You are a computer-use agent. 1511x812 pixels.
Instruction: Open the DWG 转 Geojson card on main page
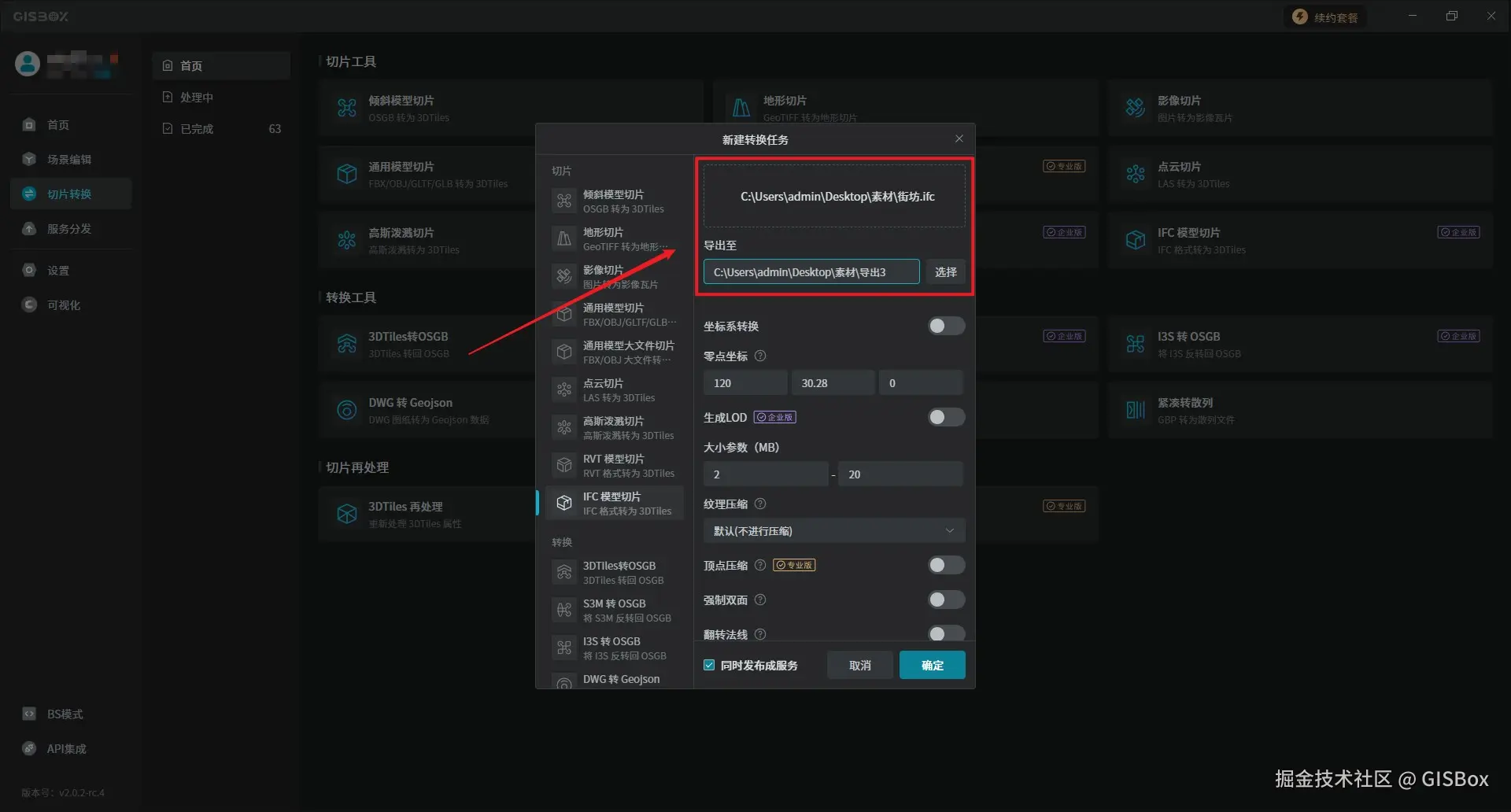click(x=427, y=410)
